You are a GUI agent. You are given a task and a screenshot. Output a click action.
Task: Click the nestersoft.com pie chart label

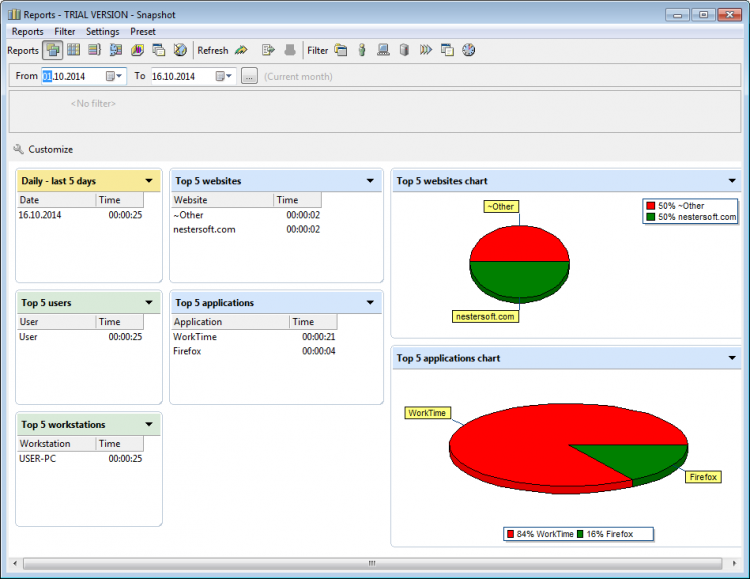(x=485, y=316)
